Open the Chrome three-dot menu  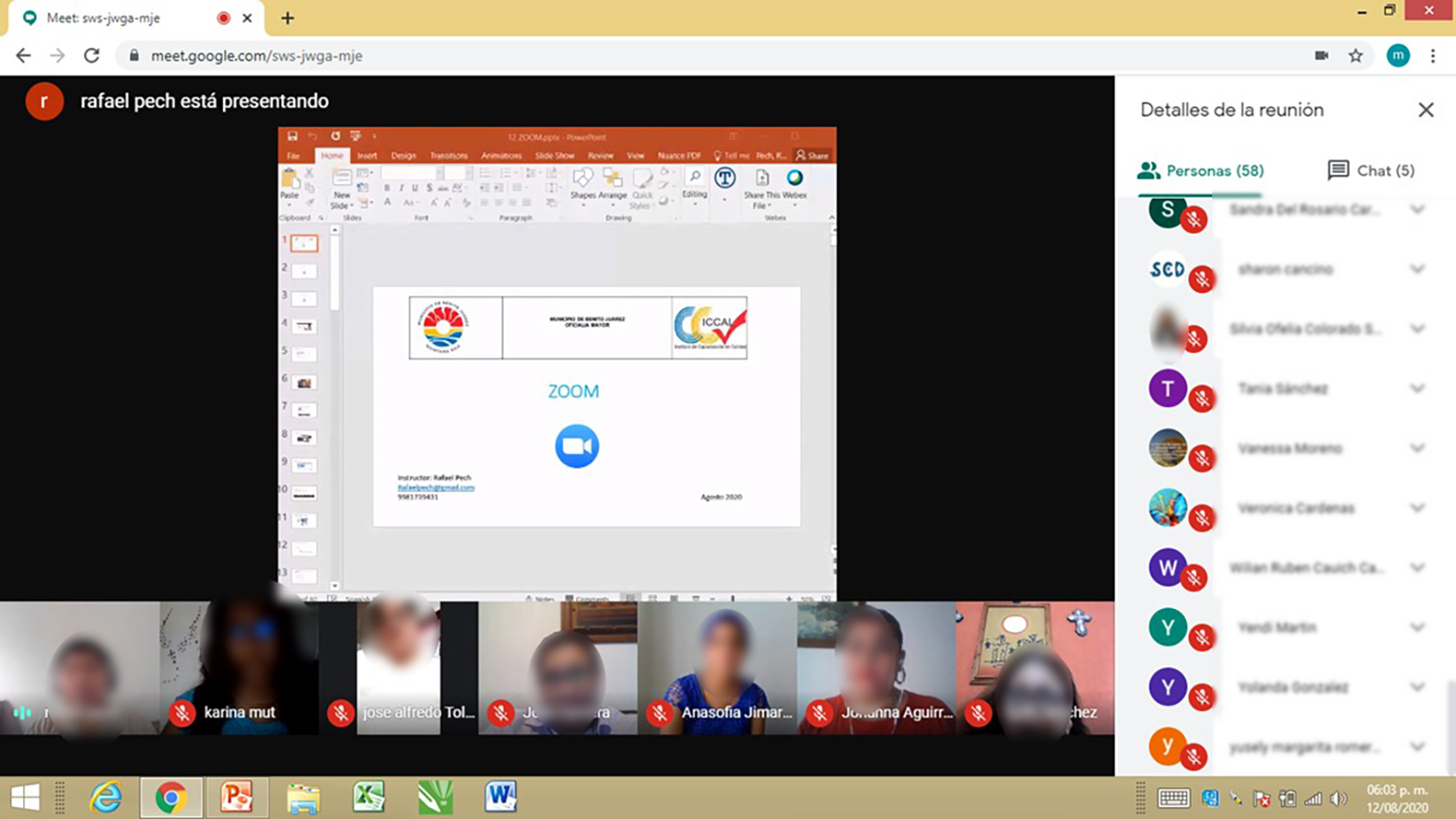tap(1433, 56)
